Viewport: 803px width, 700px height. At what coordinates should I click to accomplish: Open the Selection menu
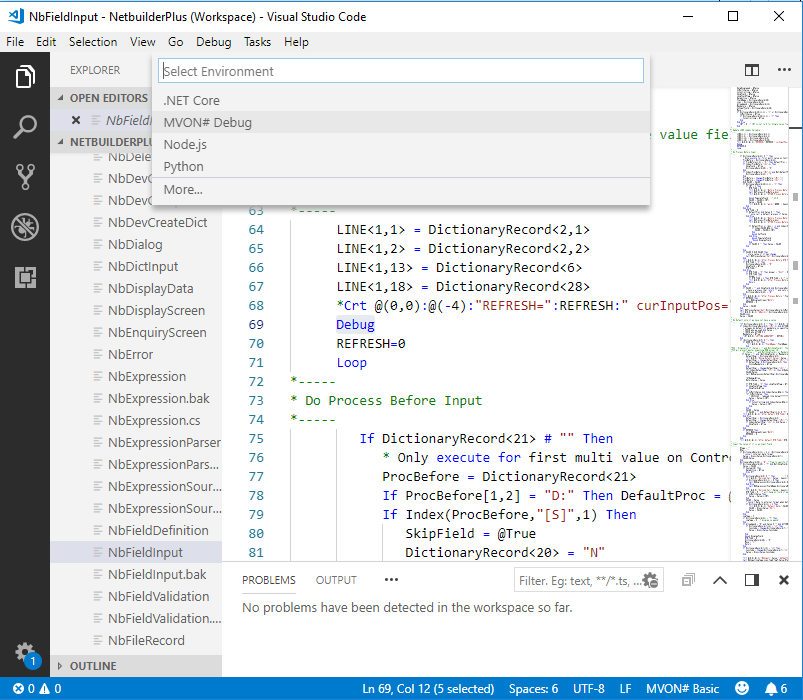coord(93,42)
